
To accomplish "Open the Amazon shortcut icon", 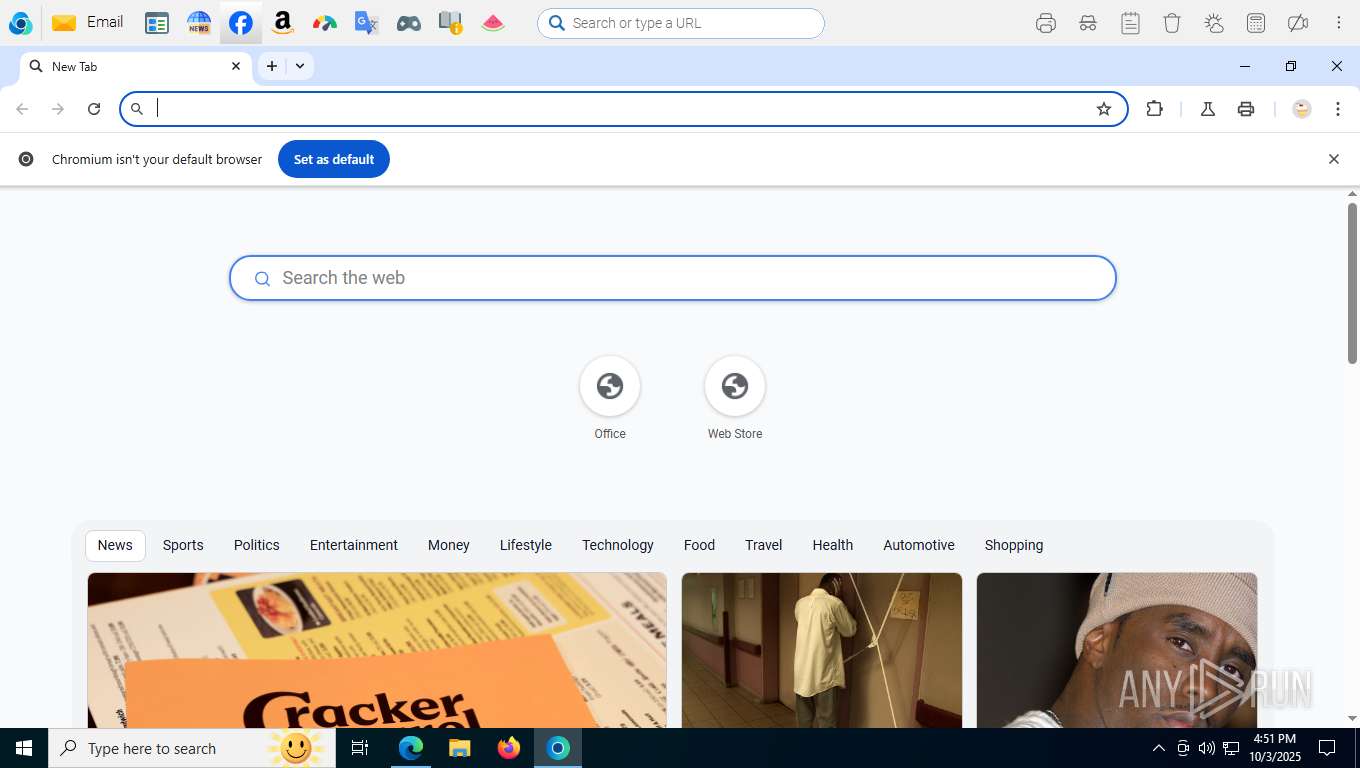I will (282, 22).
